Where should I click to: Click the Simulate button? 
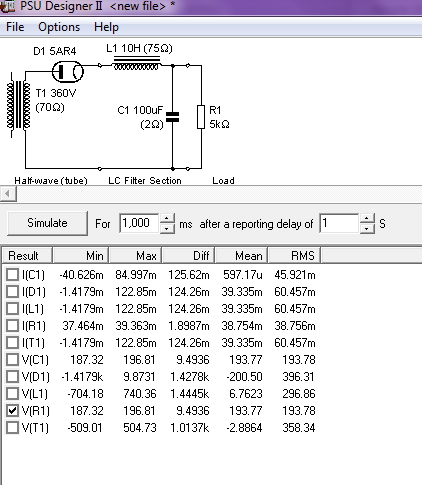[47, 223]
